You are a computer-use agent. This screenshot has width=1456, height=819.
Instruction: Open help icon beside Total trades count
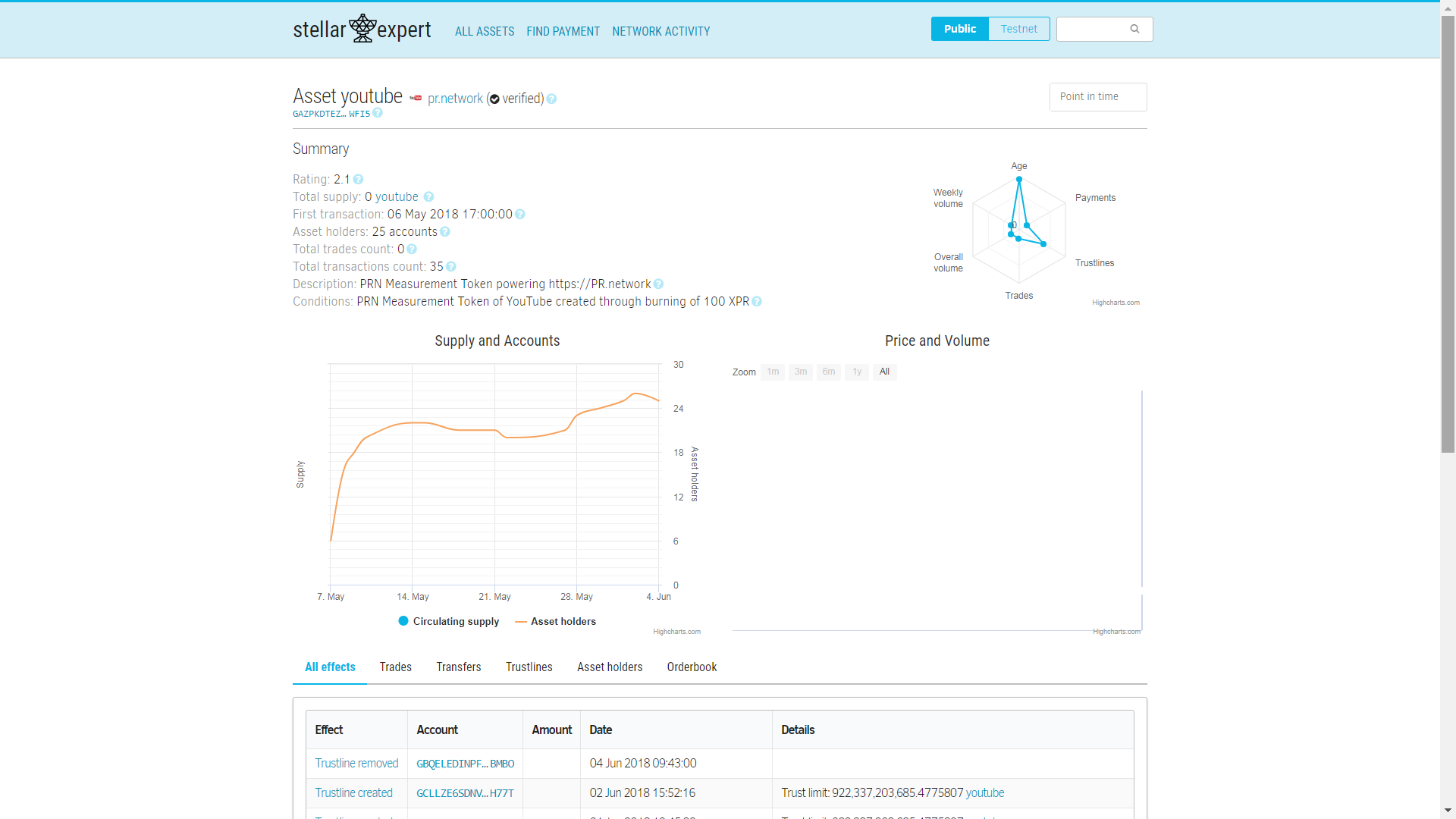tap(412, 249)
